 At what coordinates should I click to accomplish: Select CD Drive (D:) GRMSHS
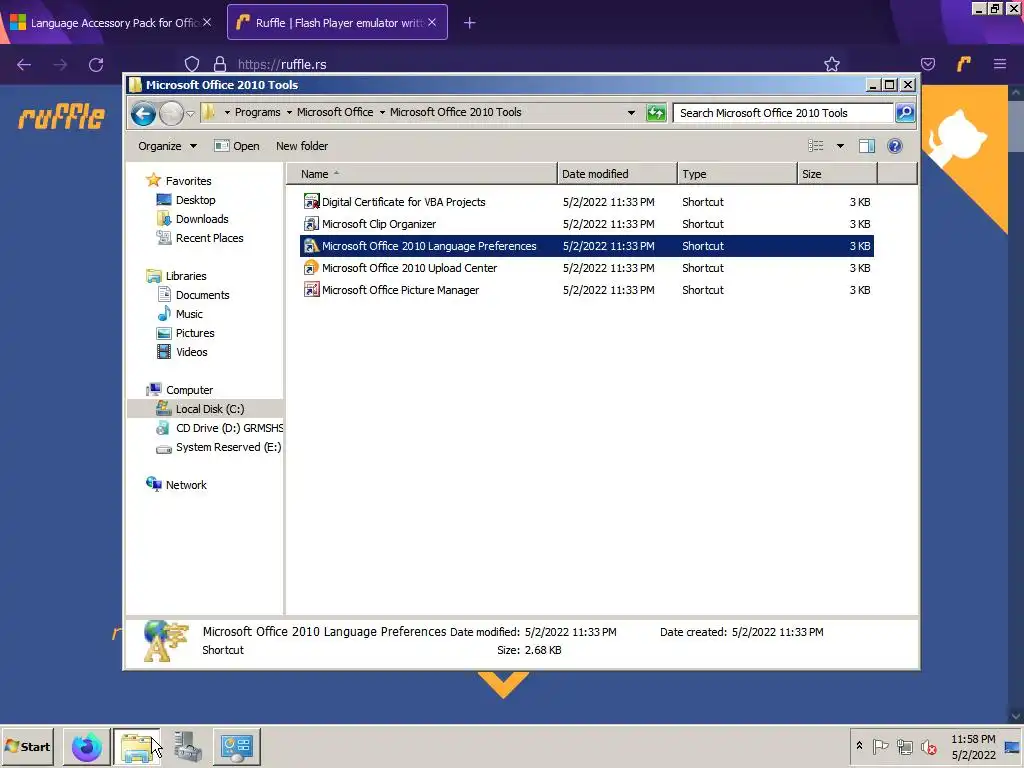click(229, 428)
